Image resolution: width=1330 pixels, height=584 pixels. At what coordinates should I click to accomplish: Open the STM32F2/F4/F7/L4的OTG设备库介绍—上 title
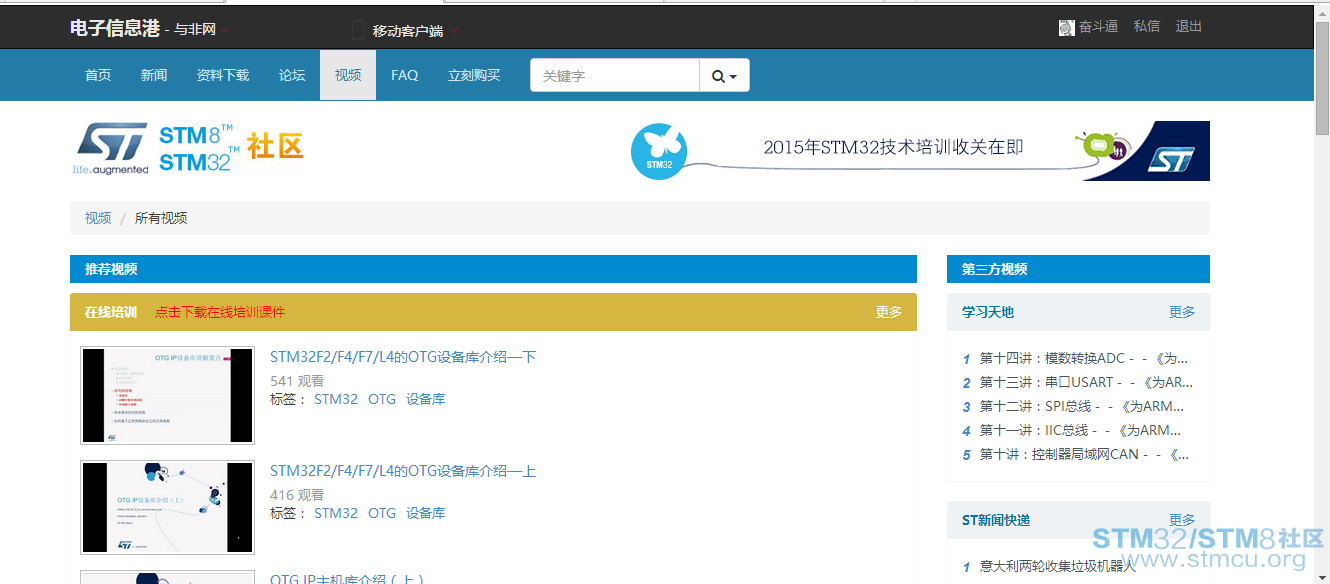[403, 471]
